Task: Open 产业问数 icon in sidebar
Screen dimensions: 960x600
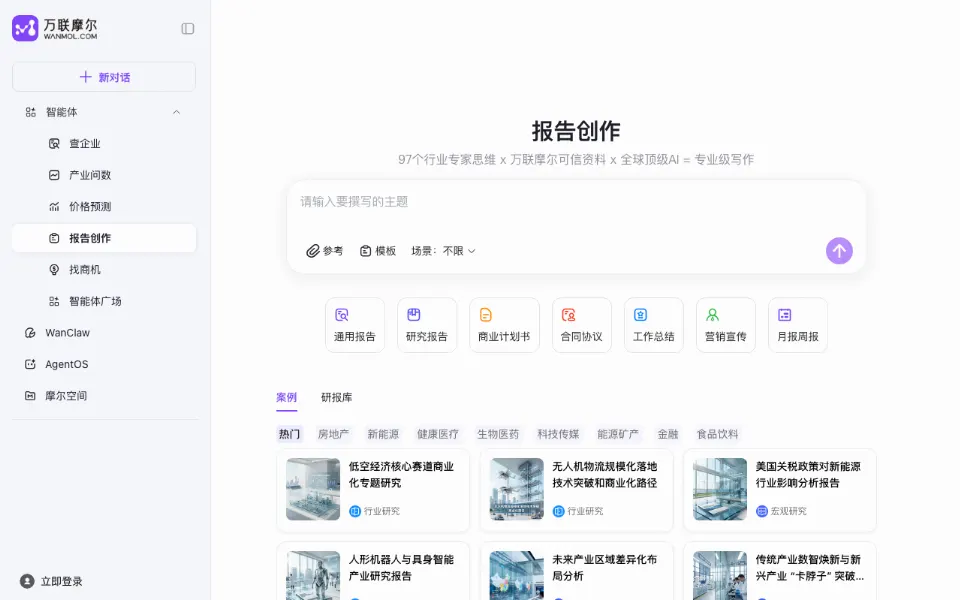Action: pyautogui.click(x=54, y=175)
